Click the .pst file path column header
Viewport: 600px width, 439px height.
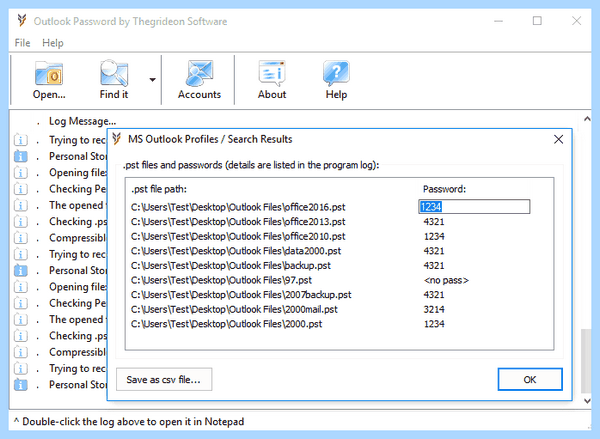[x=159, y=189]
